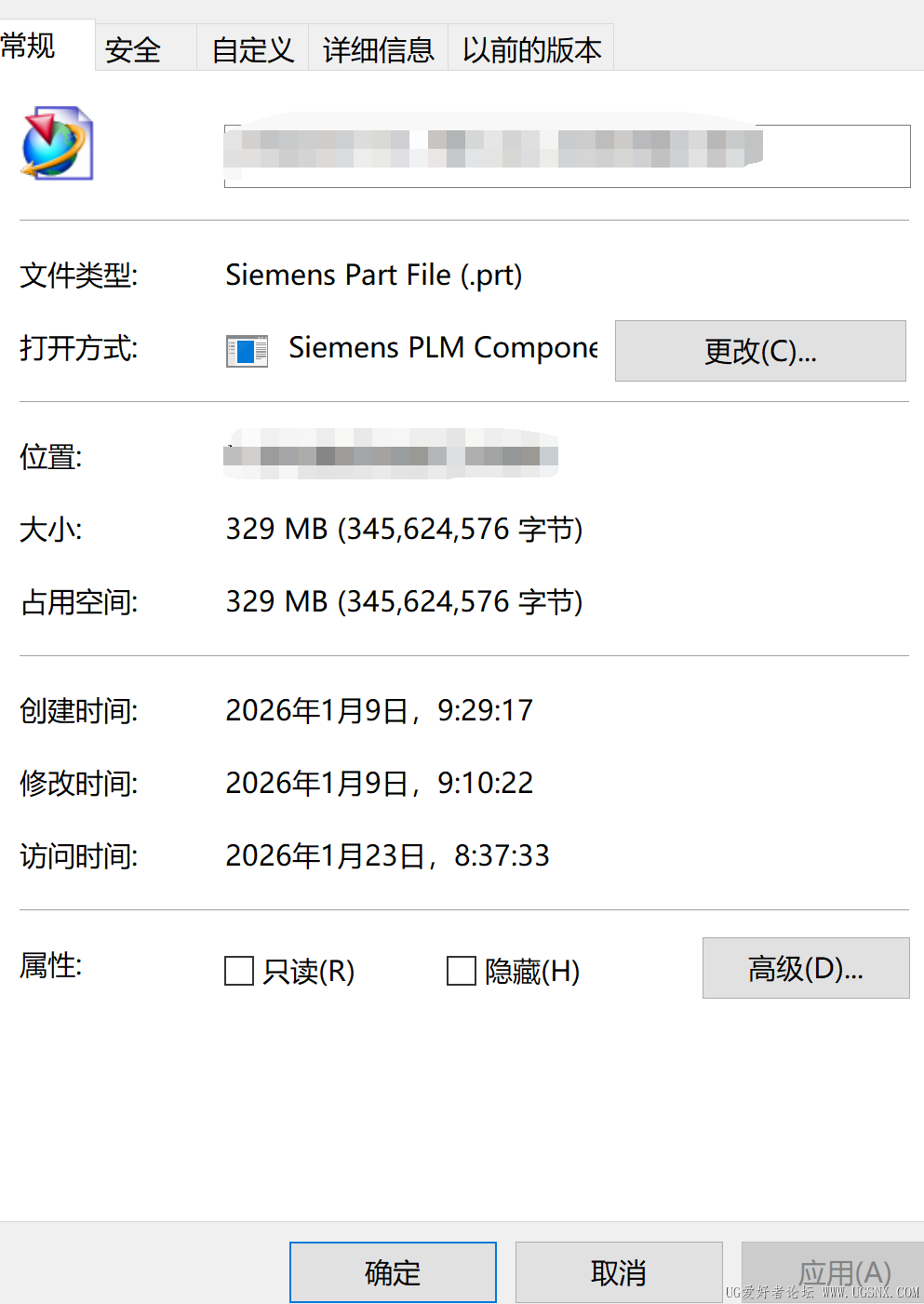
Task: Enable the 隐藏(H) hidden attribute checkbox
Action: click(x=462, y=971)
